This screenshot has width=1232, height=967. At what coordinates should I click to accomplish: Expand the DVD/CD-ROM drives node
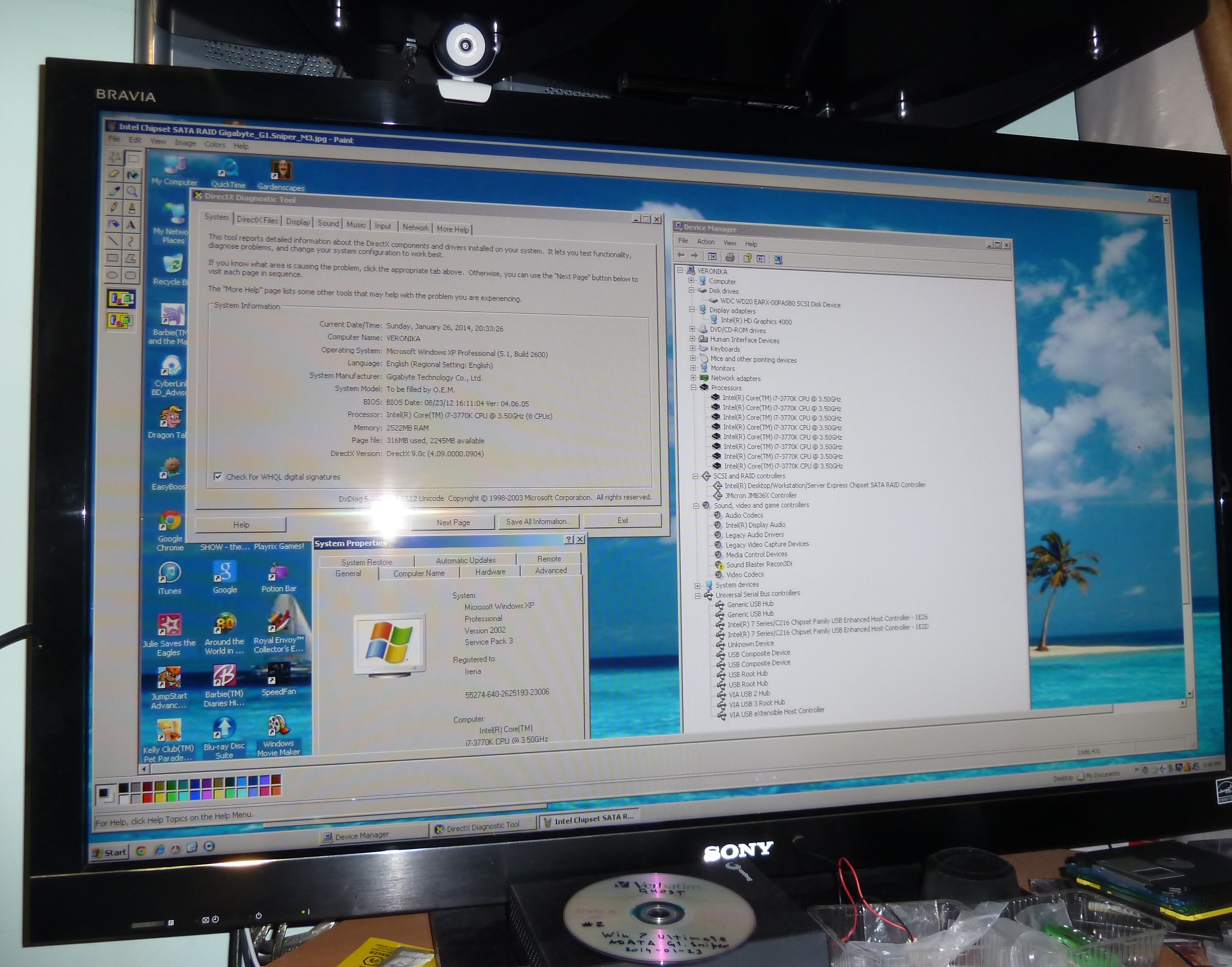[x=692, y=329]
